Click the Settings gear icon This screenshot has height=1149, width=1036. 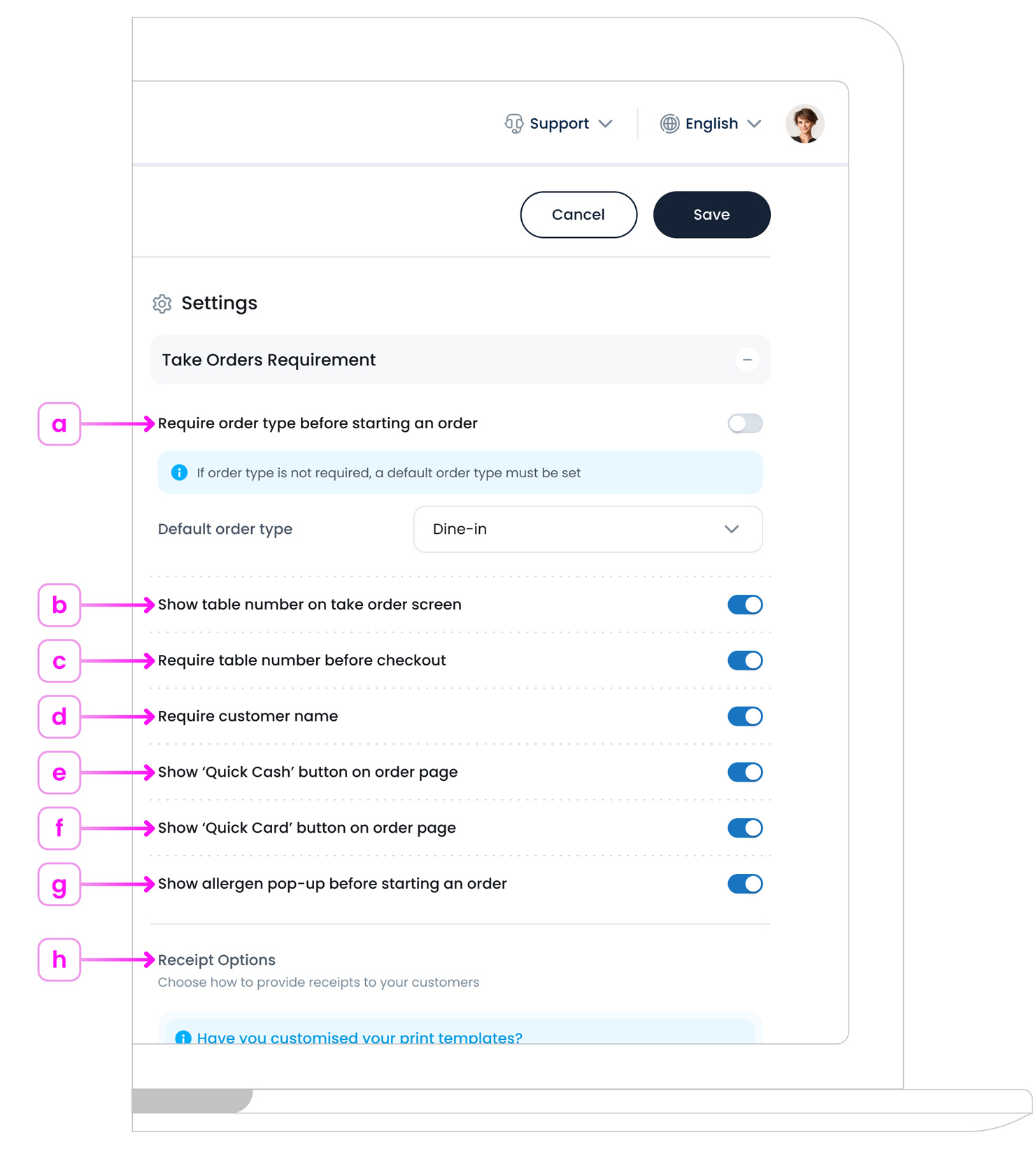[162, 304]
